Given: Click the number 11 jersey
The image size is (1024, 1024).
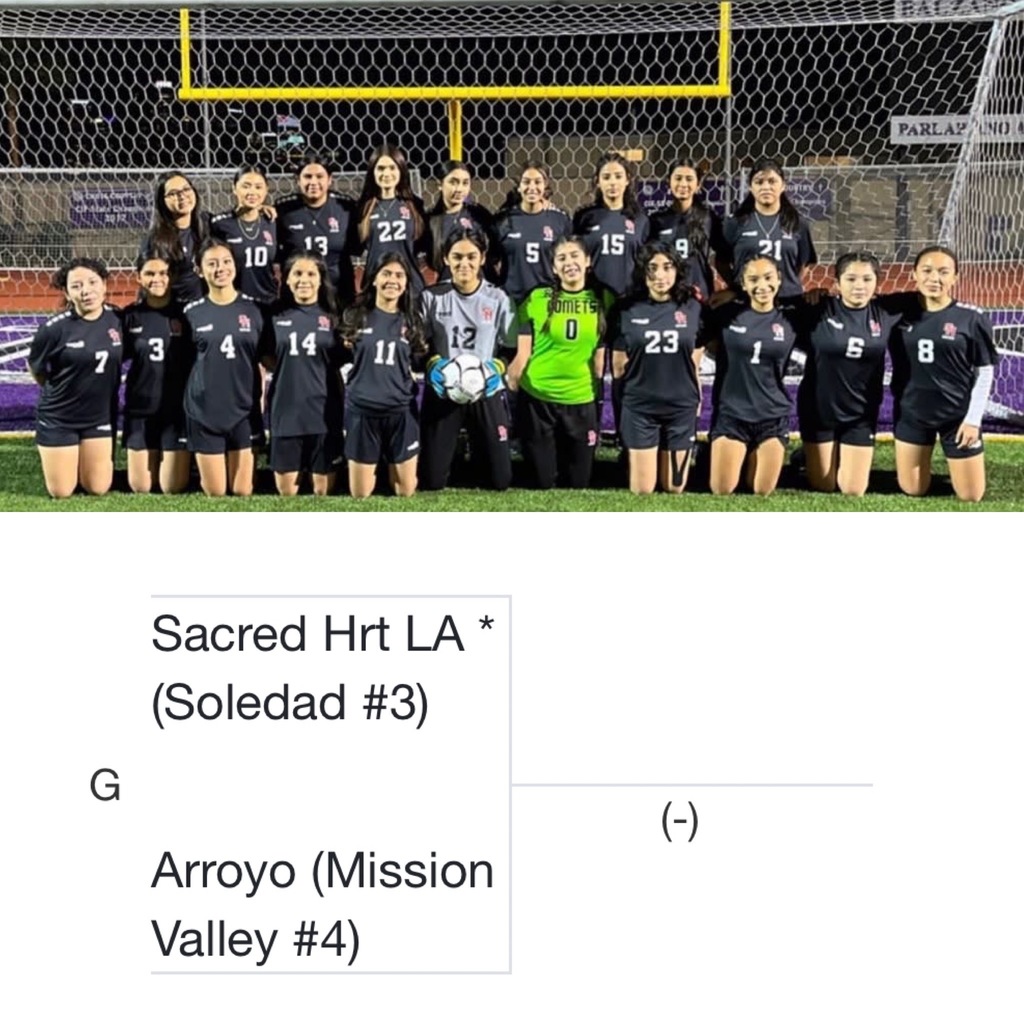Looking at the screenshot, I should point(381,361).
